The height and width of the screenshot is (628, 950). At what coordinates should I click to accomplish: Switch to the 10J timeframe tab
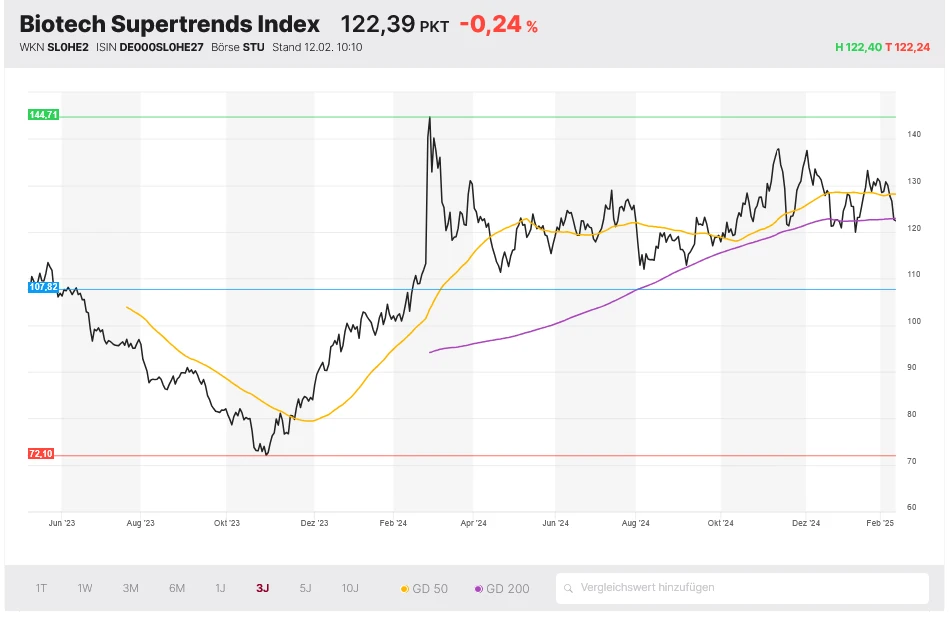(x=349, y=588)
